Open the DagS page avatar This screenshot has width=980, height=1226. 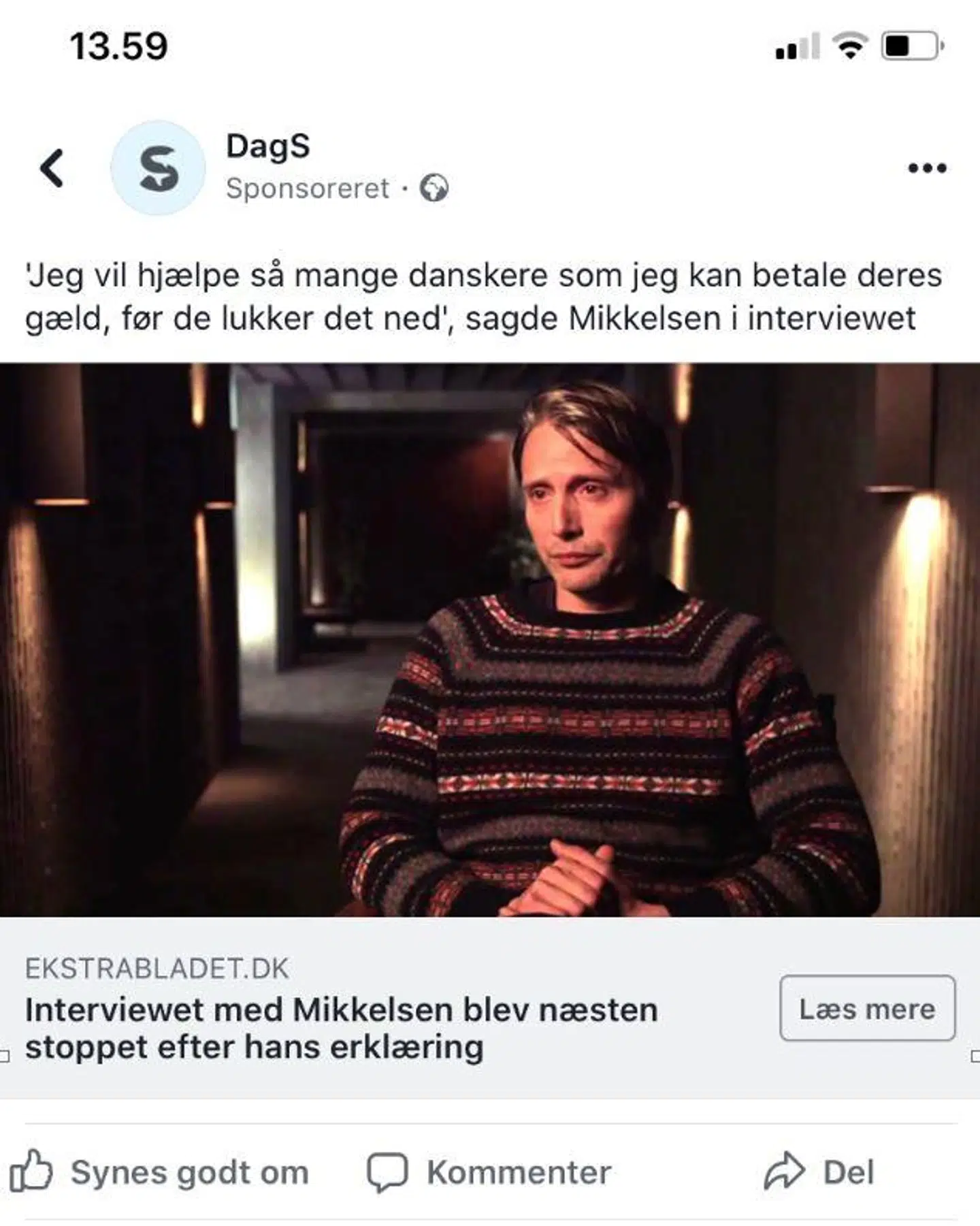pos(158,167)
